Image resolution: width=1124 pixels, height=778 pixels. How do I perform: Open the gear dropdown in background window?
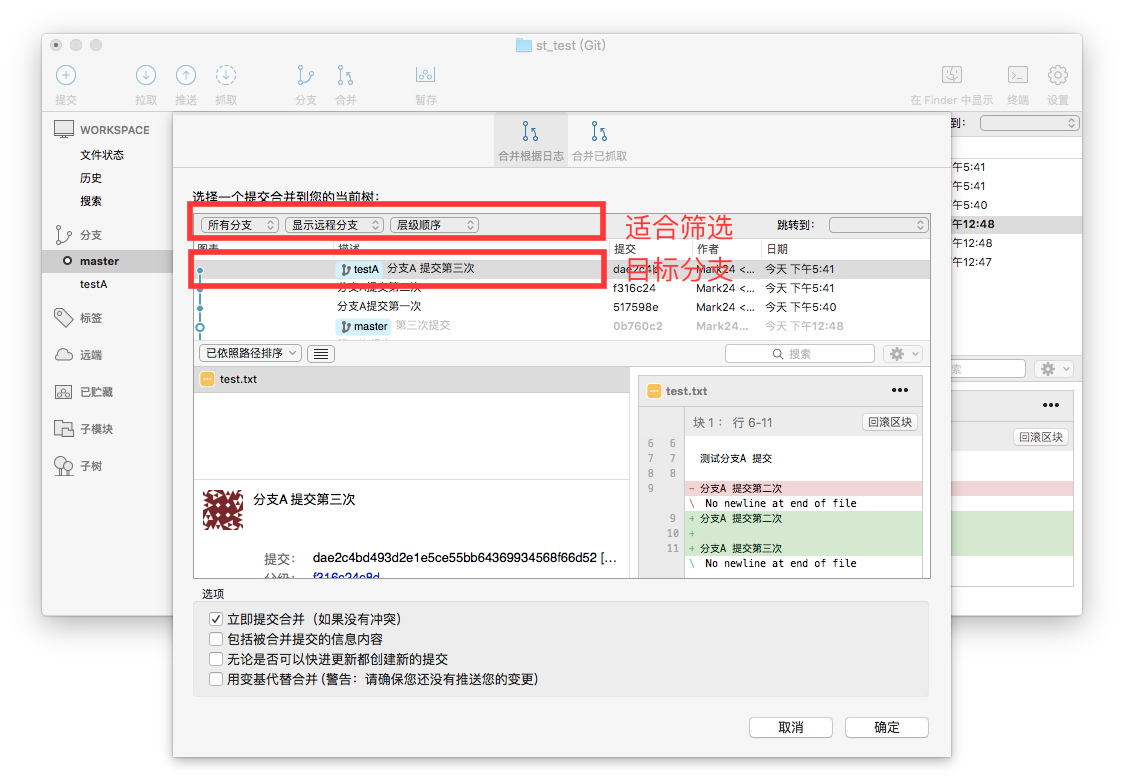click(x=1054, y=369)
